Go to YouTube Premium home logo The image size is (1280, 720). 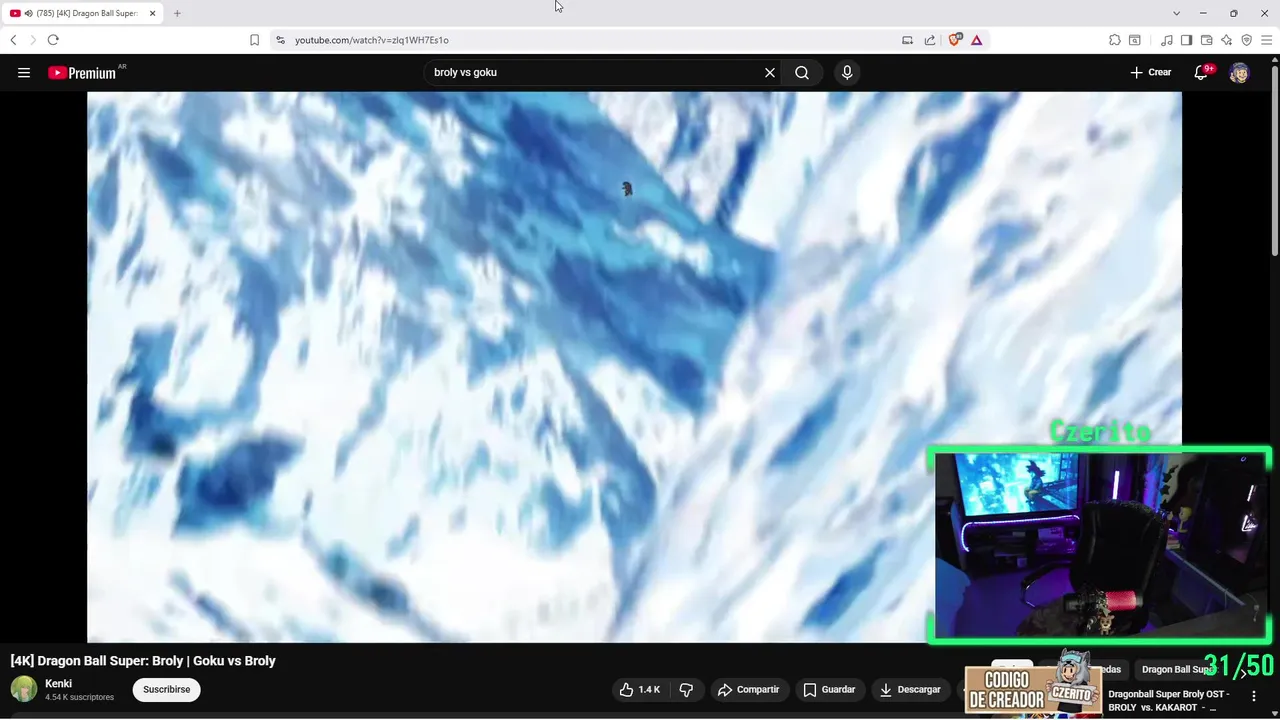pos(82,73)
